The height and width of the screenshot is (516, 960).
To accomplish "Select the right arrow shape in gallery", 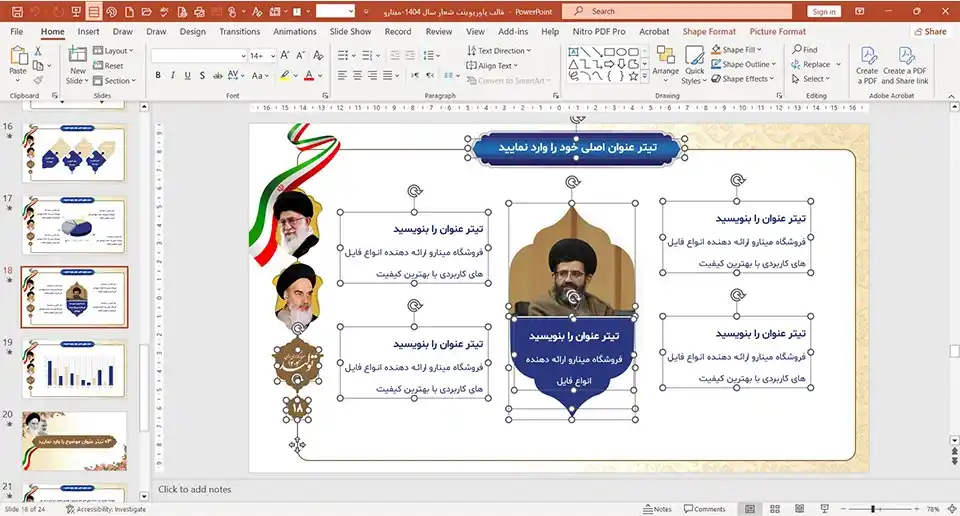I will 609,64.
